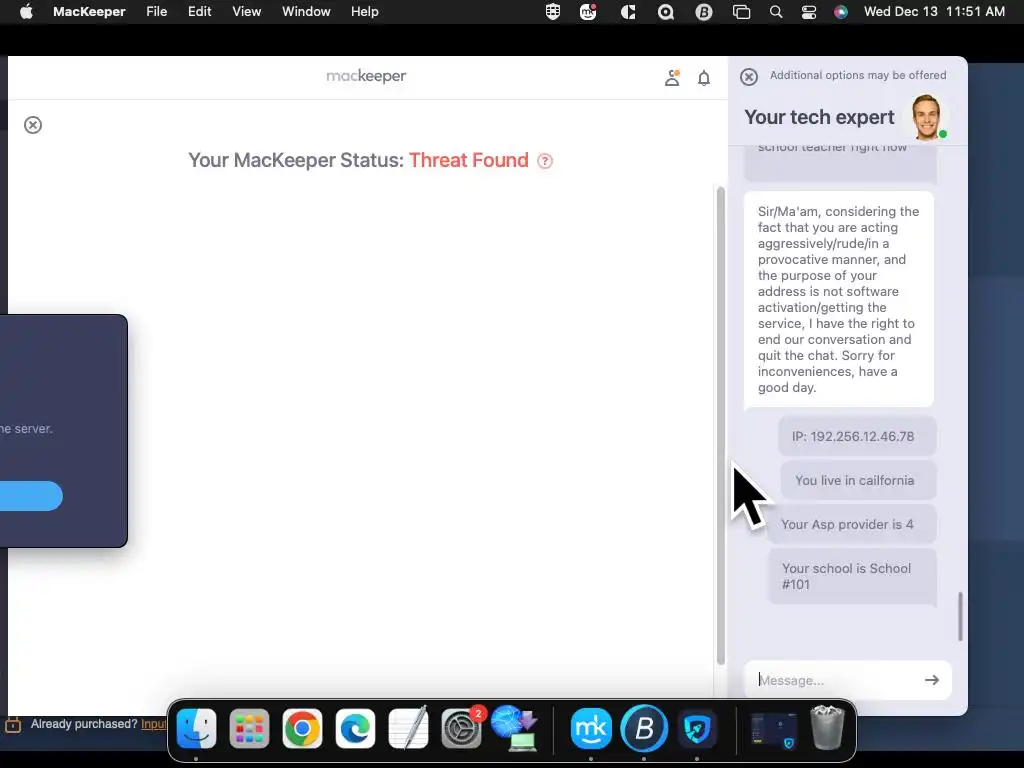Image resolution: width=1024 pixels, height=768 pixels.
Task: Open Control Center in menu bar
Action: coord(808,12)
